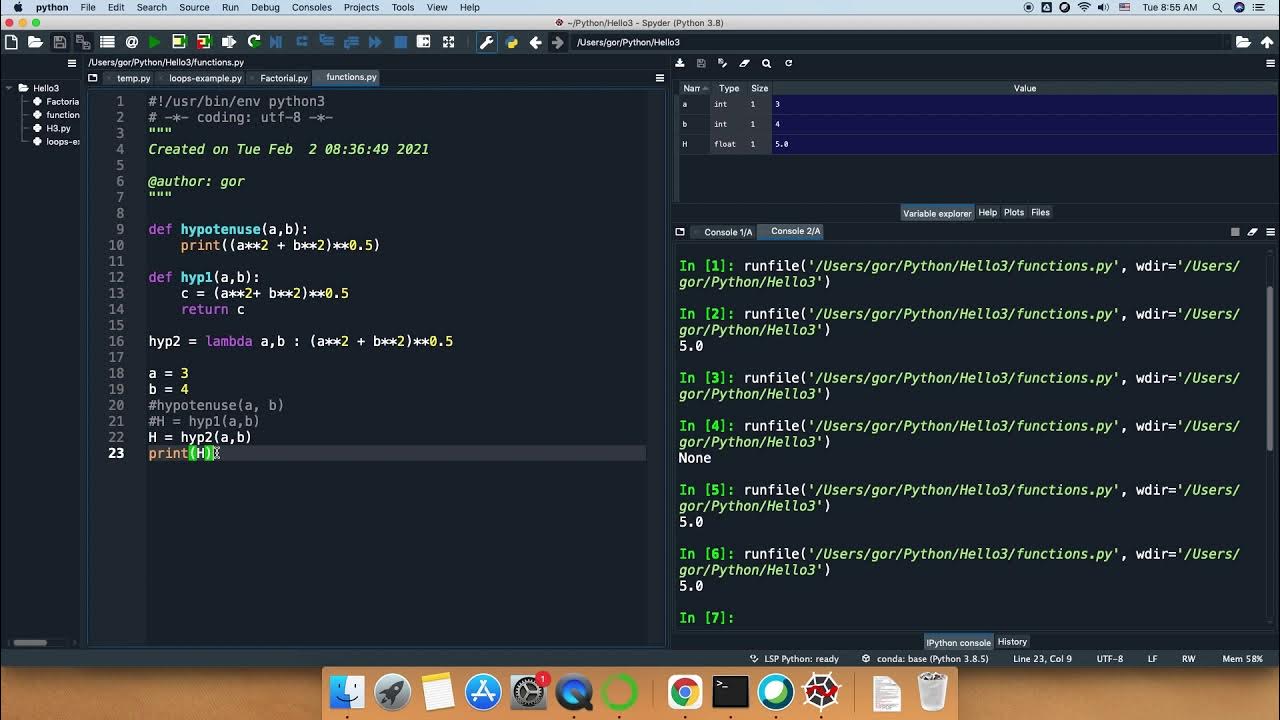Run cell and advance to next
The height and width of the screenshot is (720, 1280).
tap(204, 42)
